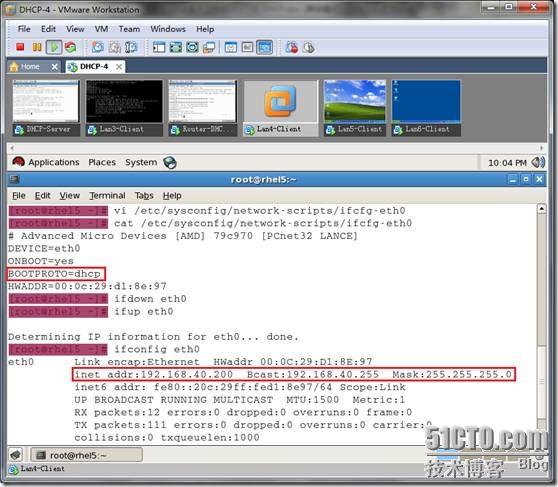Click the terminal window menu icon
Image resolution: width=558 pixels, height=487 pixels.
tap(14, 179)
